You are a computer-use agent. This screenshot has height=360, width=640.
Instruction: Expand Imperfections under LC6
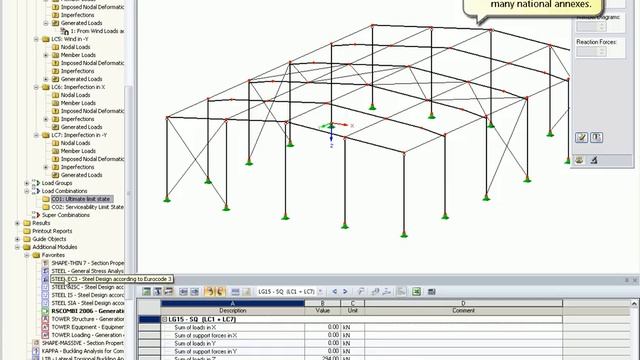(x=46, y=119)
